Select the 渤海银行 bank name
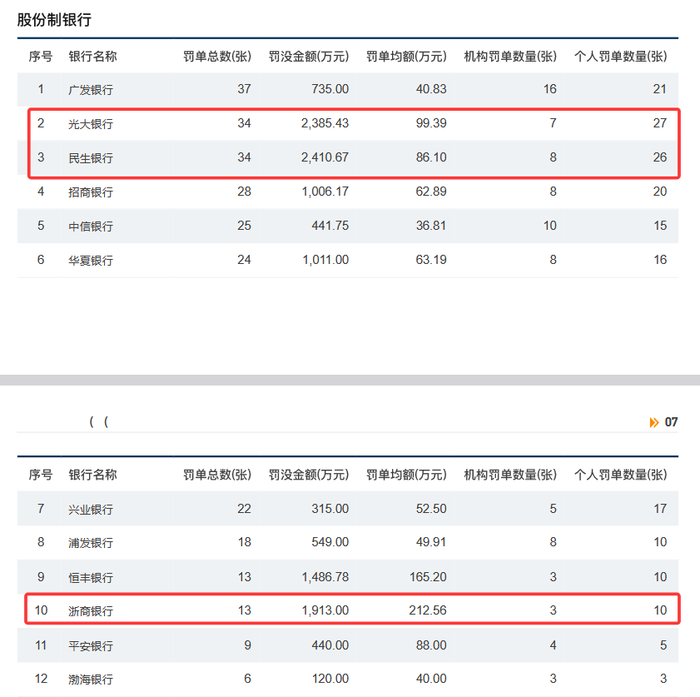Screen dimensions: 700x697 91,679
